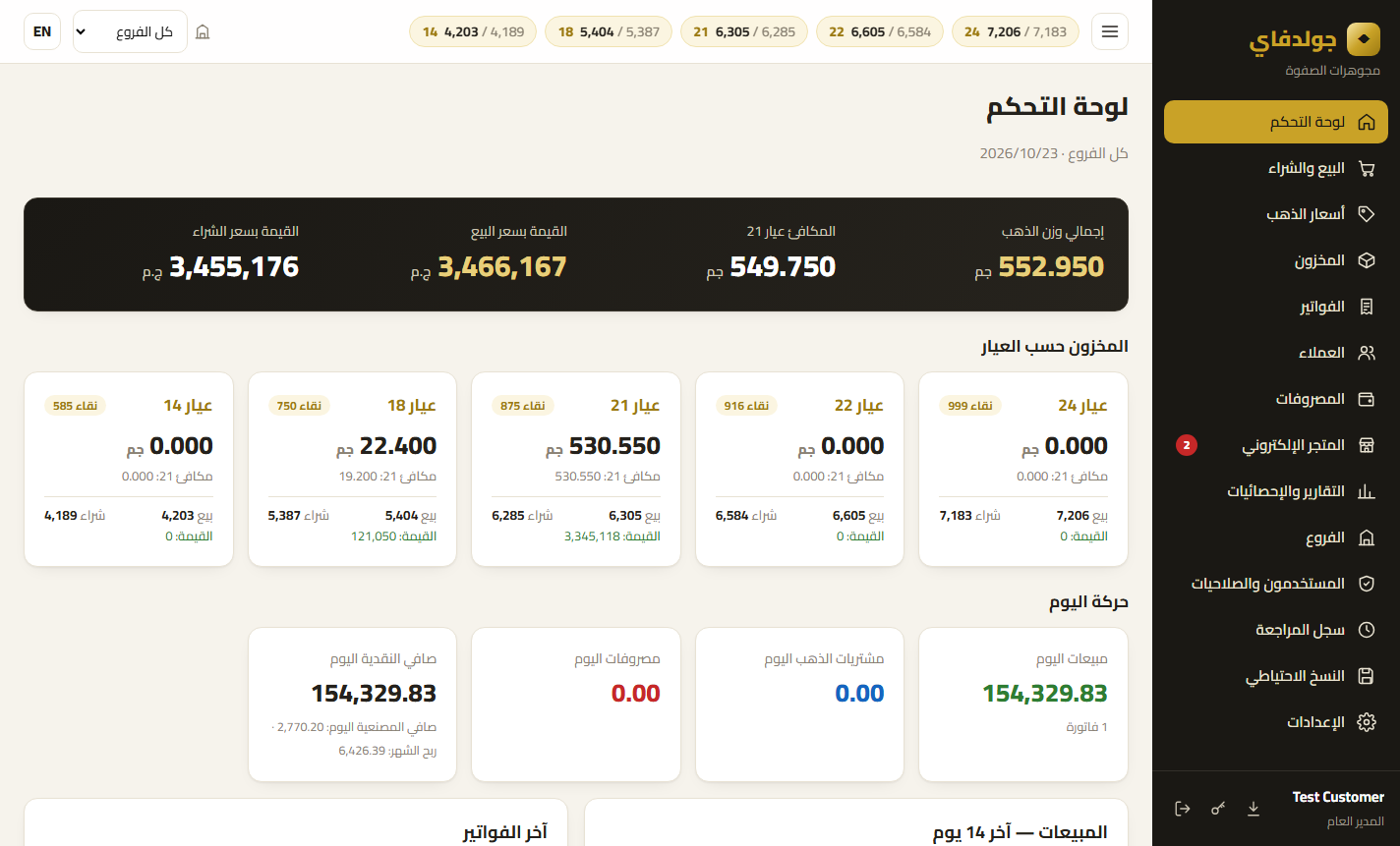
Task: Click the branch building icon beside the selector
Action: (x=203, y=32)
